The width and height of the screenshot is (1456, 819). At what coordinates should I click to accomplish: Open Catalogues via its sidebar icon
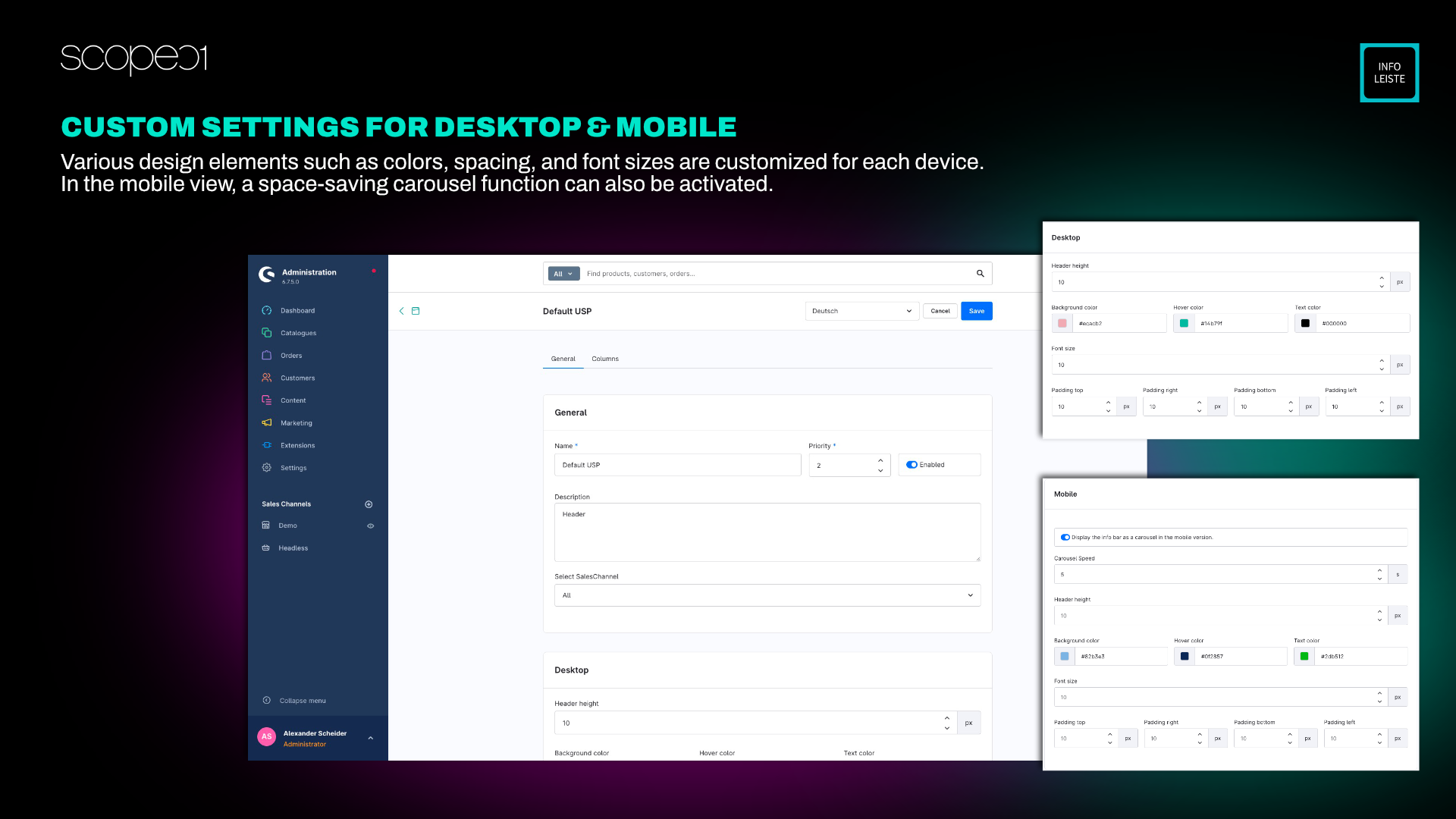click(x=267, y=333)
